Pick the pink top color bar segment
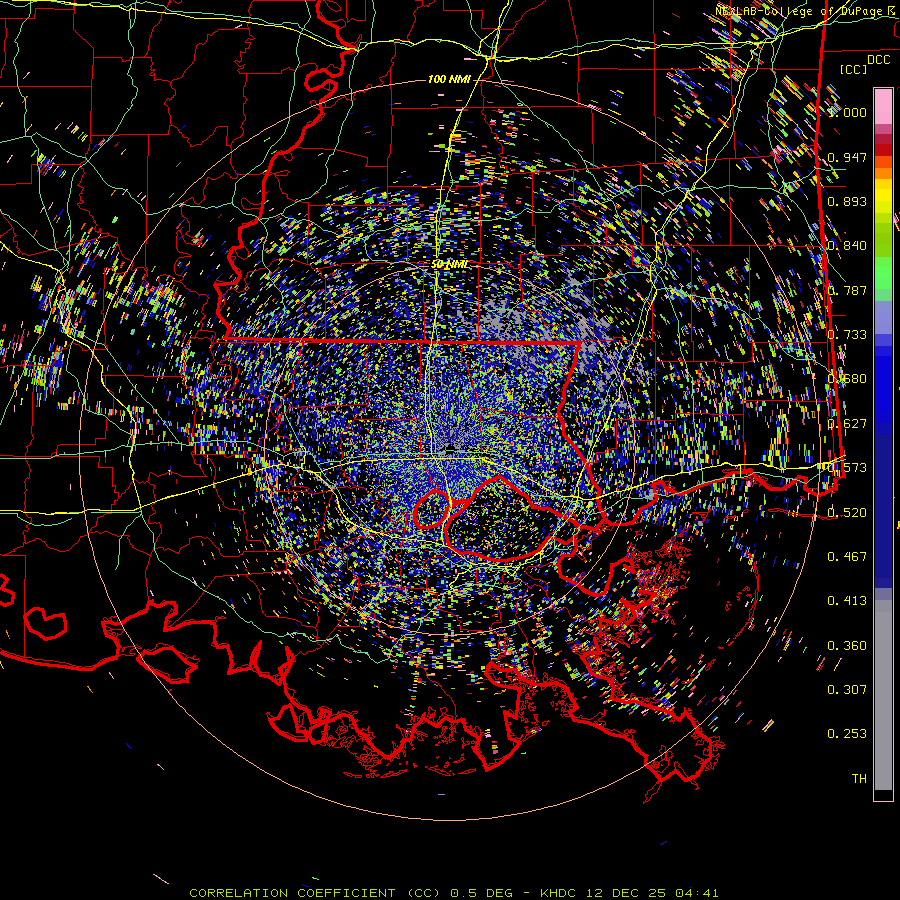 883,106
